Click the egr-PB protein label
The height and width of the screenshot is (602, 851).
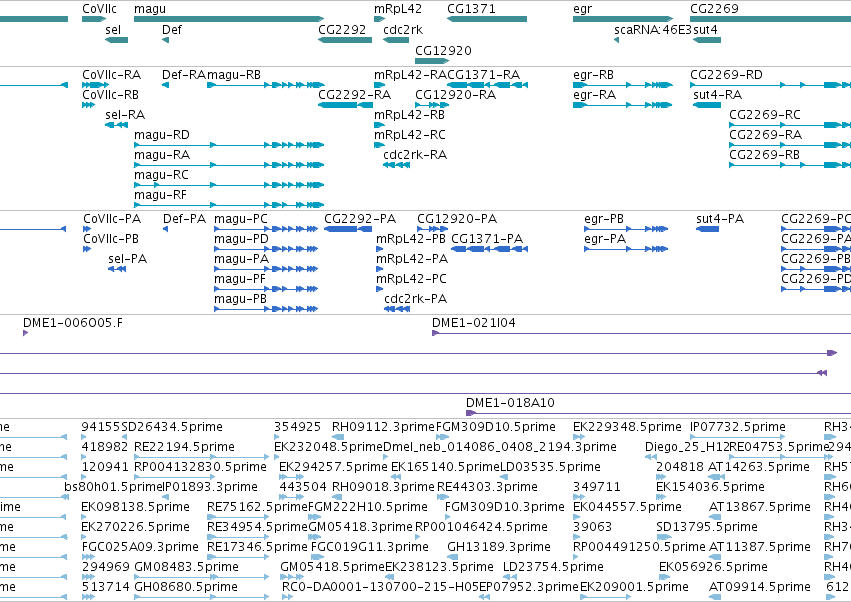pos(604,219)
